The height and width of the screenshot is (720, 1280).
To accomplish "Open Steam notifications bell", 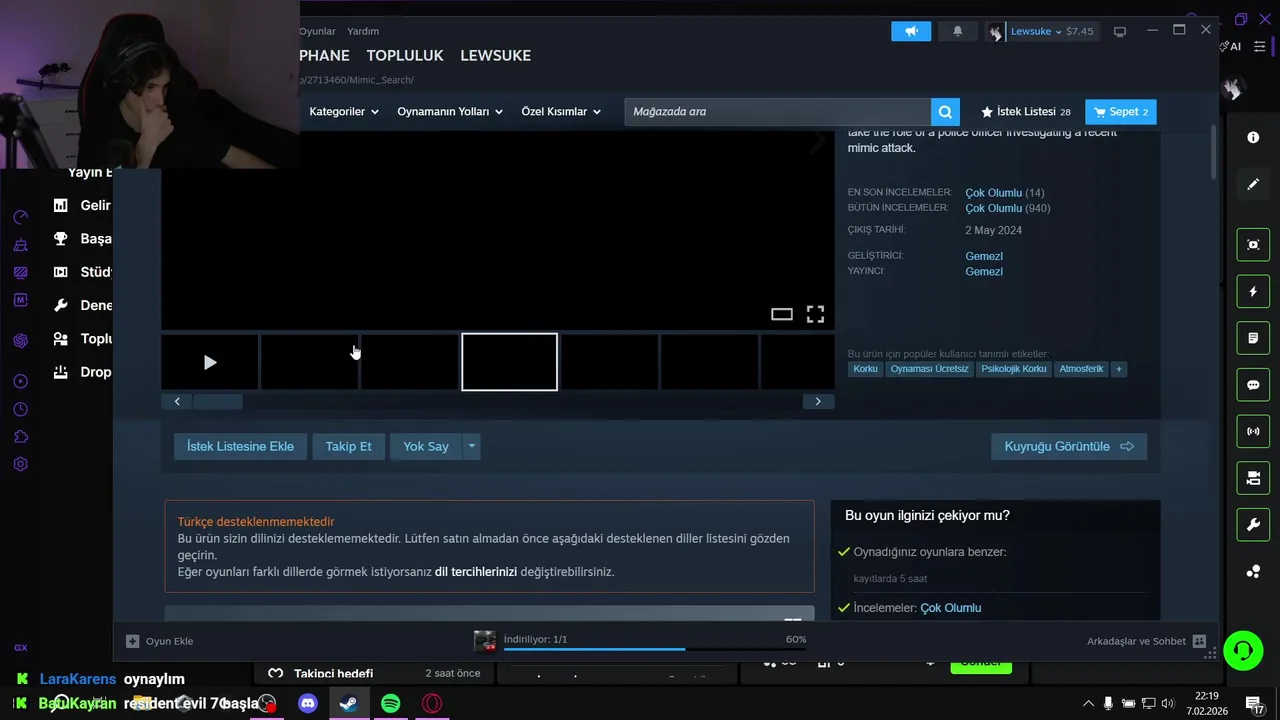I will click(957, 31).
